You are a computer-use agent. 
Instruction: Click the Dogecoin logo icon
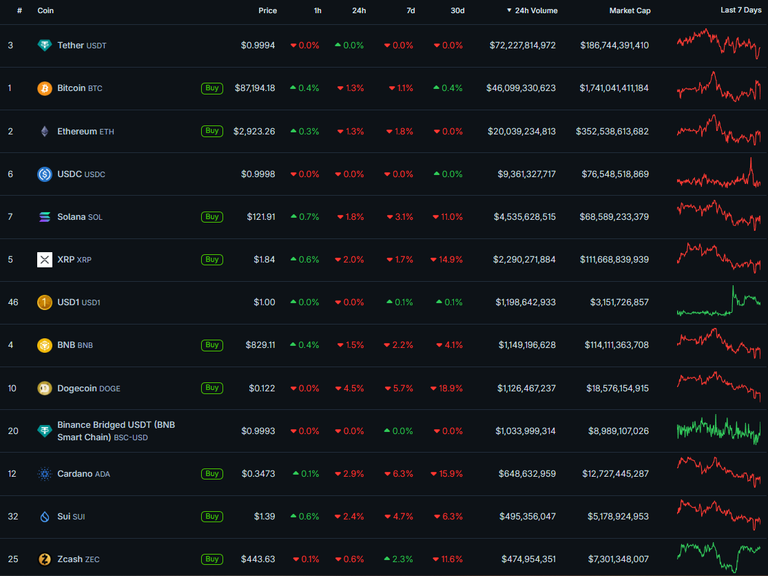pos(45,388)
